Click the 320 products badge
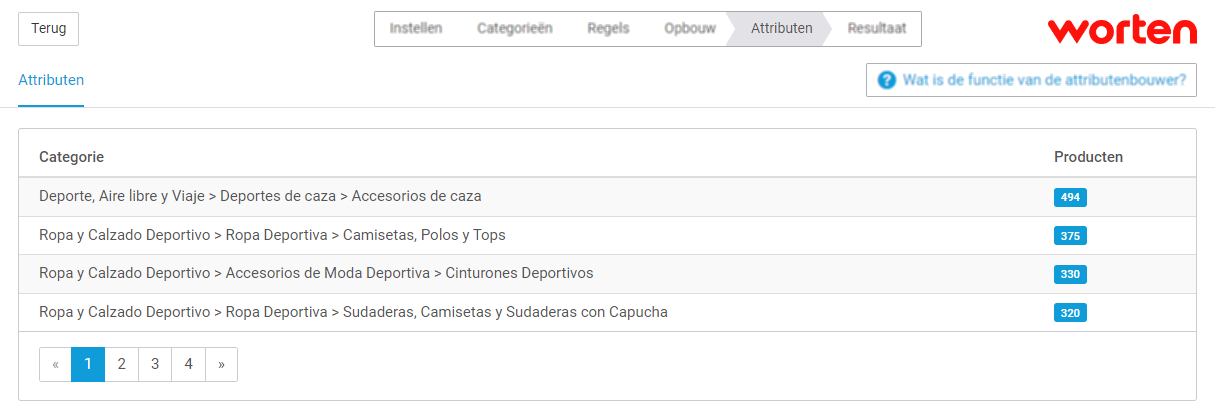Image resolution: width=1215 pixels, height=410 pixels. coord(1069,313)
